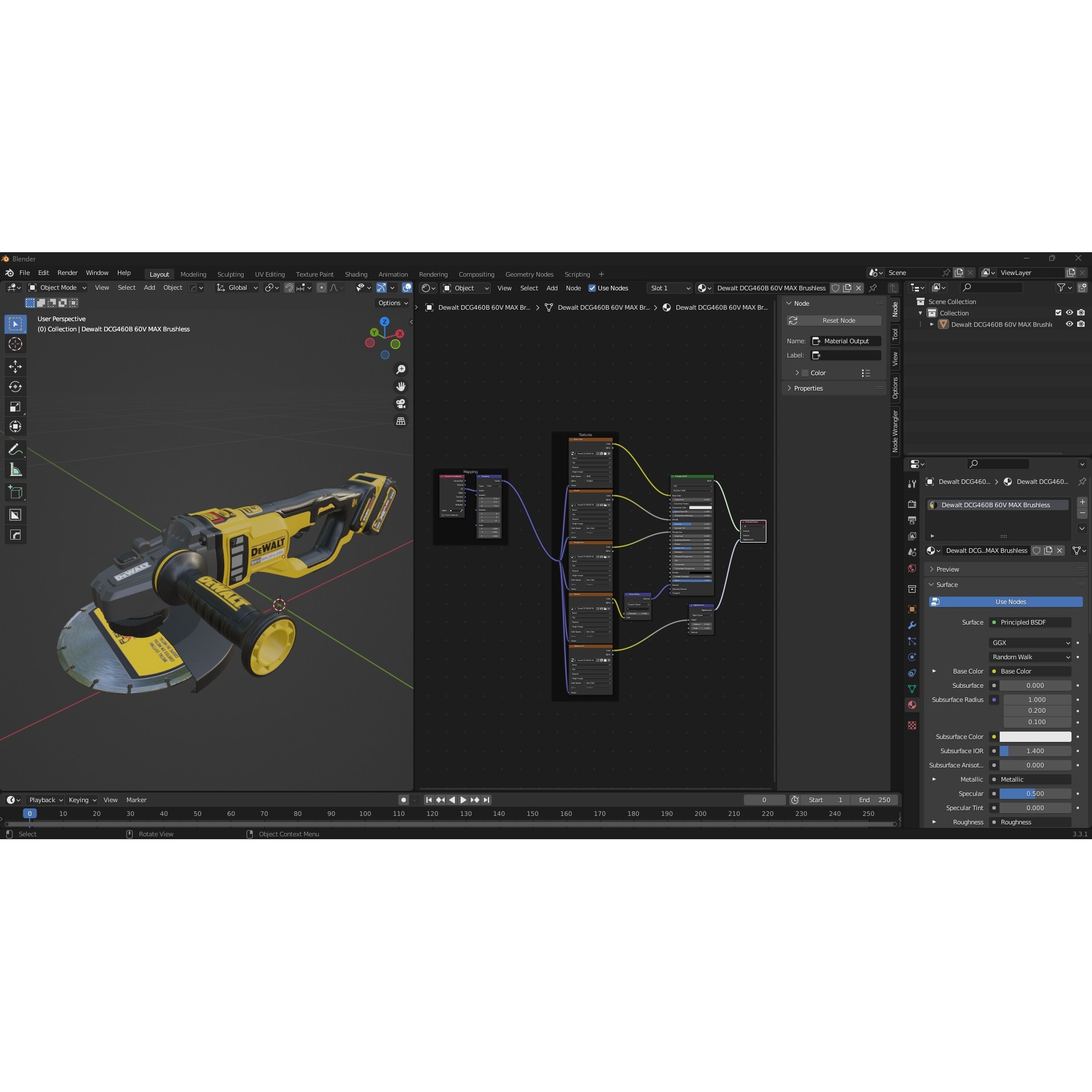Open the Render menu
Image resolution: width=1092 pixels, height=1092 pixels.
67,273
